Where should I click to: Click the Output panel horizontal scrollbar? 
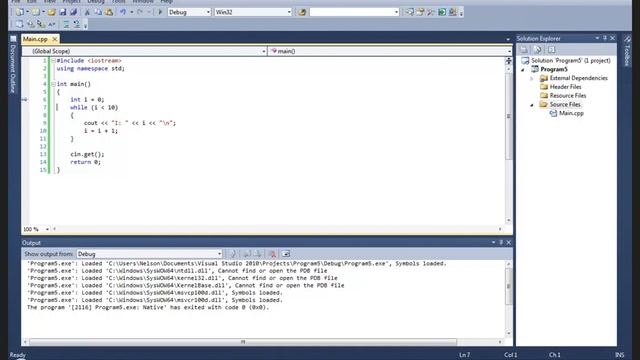tap(243, 342)
